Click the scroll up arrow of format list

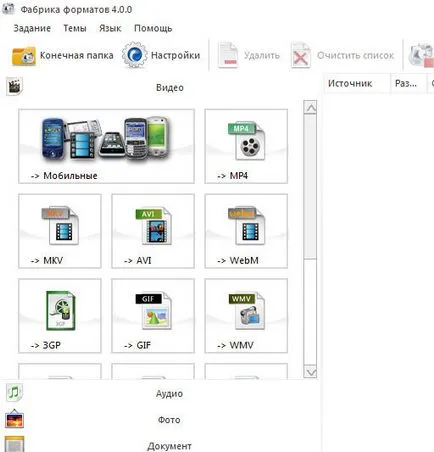(x=310, y=108)
